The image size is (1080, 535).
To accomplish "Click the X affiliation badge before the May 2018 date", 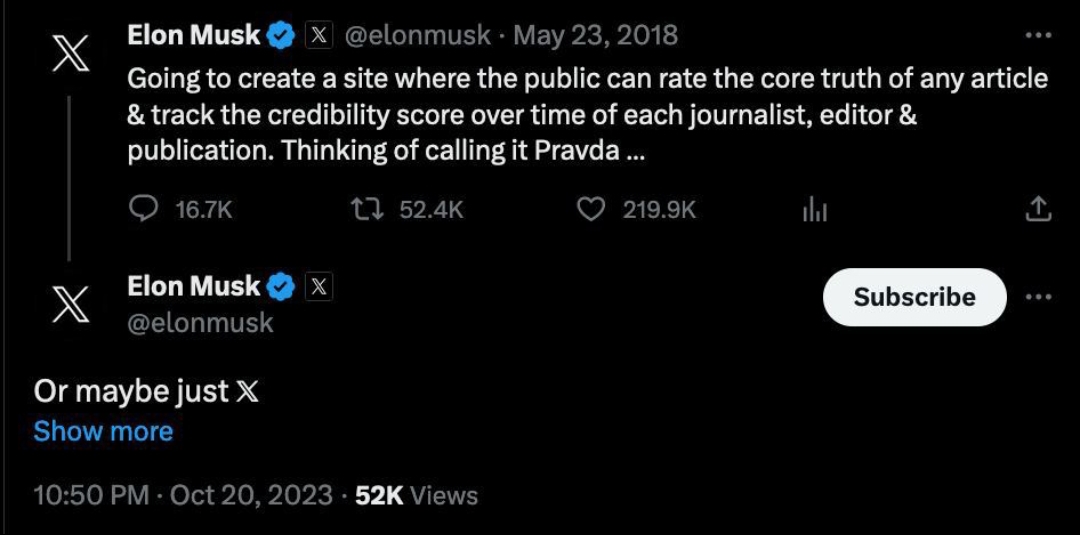I will [x=317, y=36].
